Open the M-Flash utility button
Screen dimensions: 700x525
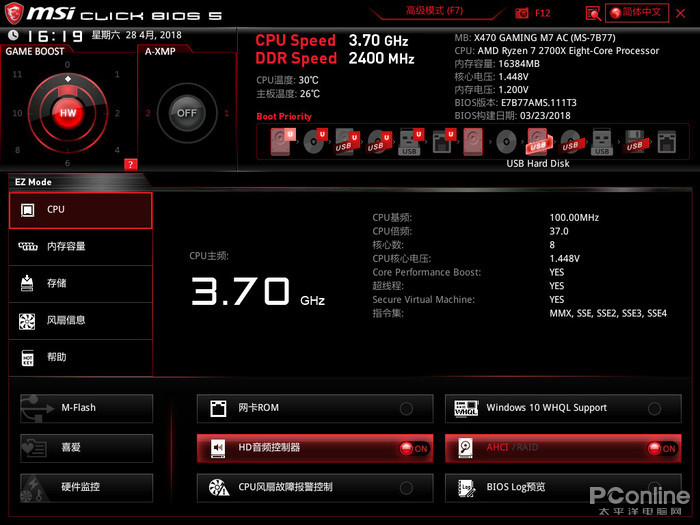(x=87, y=408)
